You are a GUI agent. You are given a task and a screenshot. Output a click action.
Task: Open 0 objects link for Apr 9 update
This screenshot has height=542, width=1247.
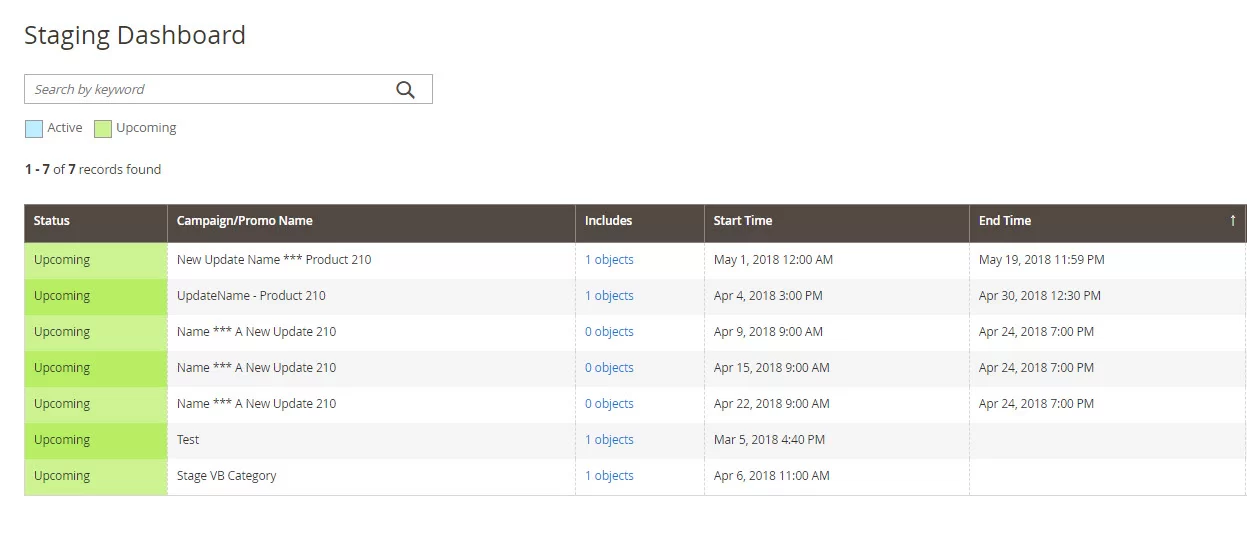pos(609,332)
